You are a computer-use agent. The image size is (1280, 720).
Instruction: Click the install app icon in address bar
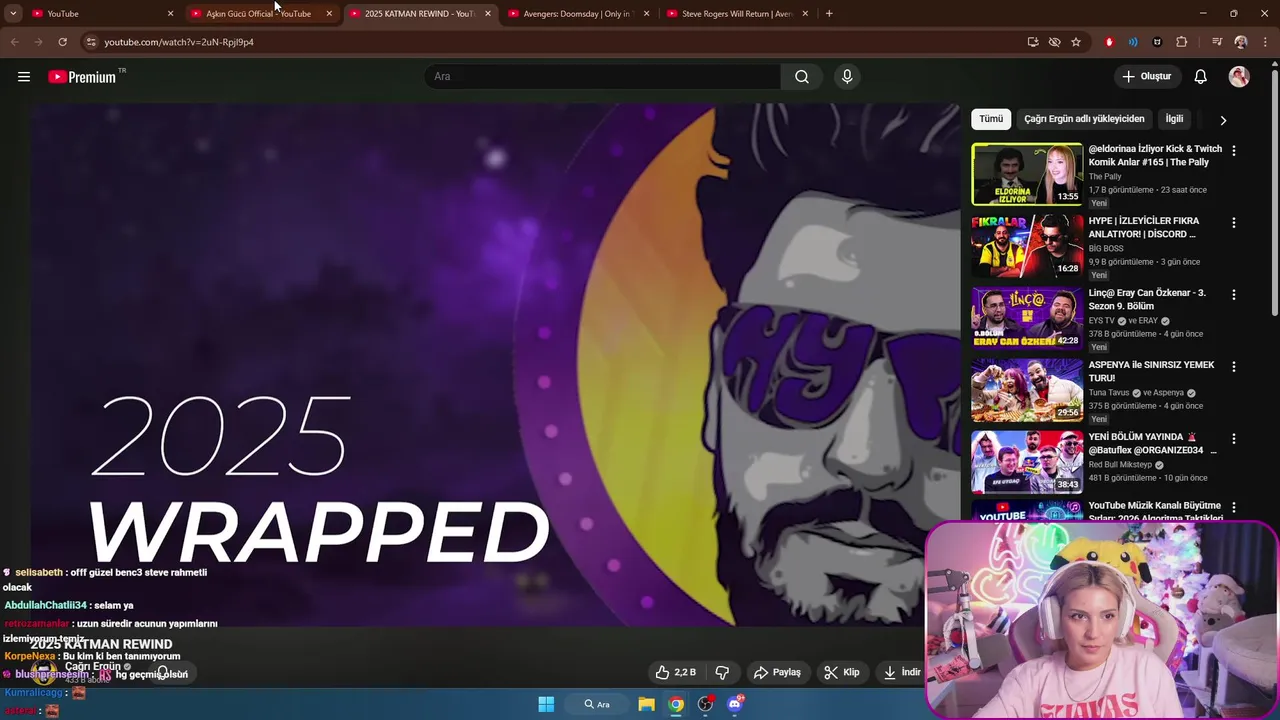coord(1033,42)
